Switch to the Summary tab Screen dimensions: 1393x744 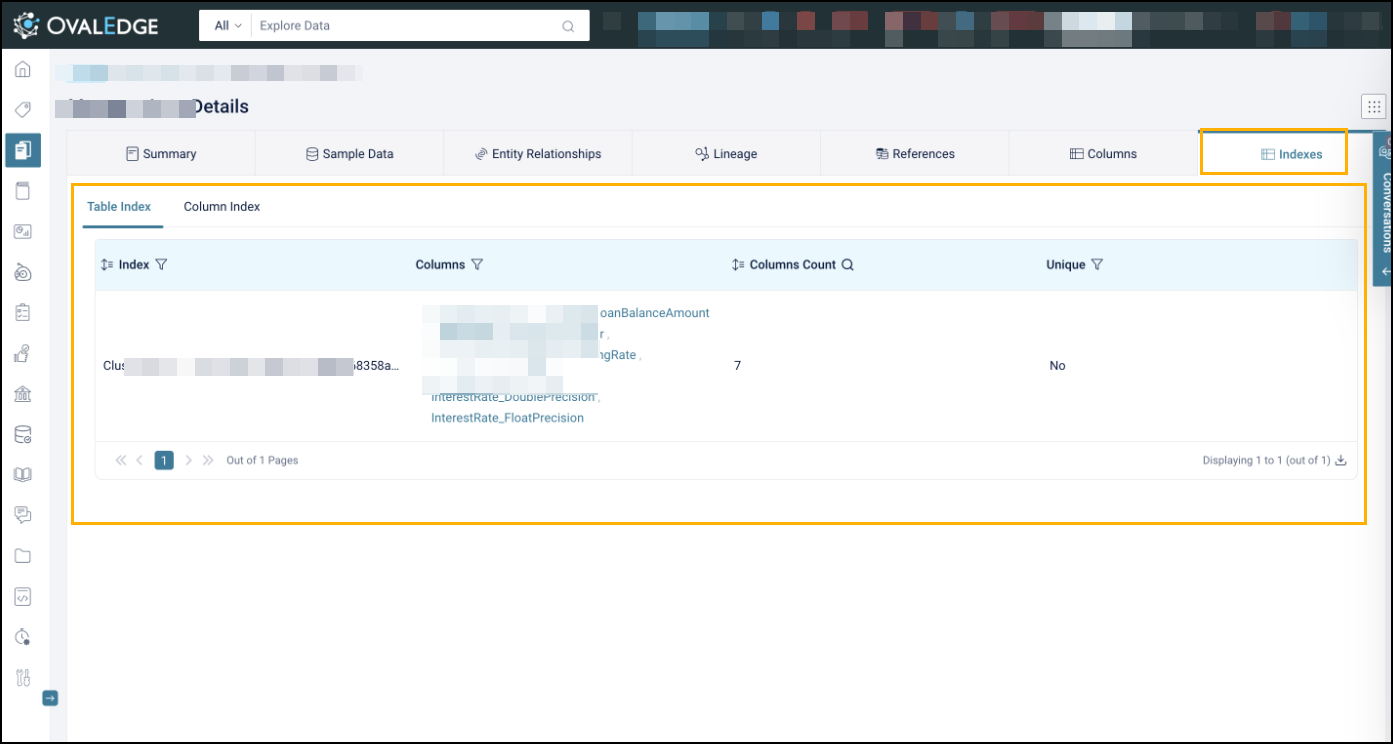tap(161, 154)
